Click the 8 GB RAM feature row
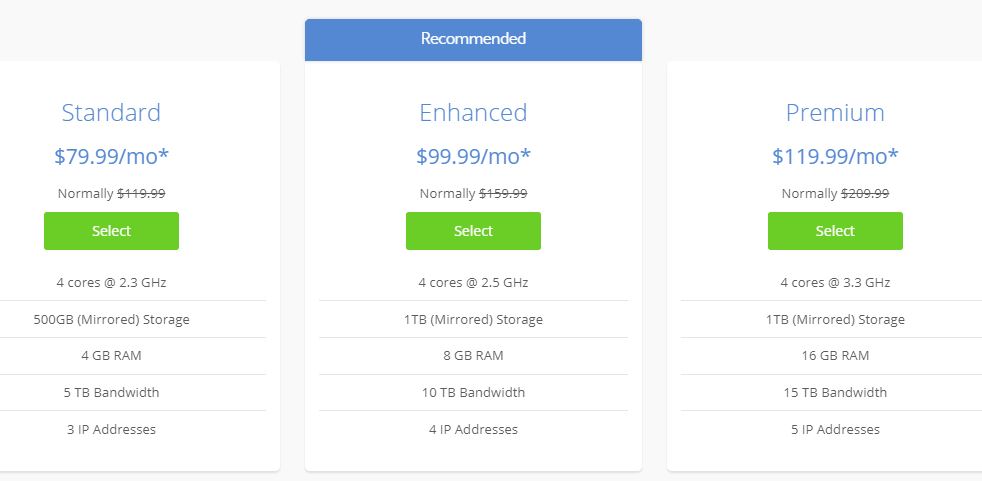Screen dimensions: 982x481 [473, 356]
